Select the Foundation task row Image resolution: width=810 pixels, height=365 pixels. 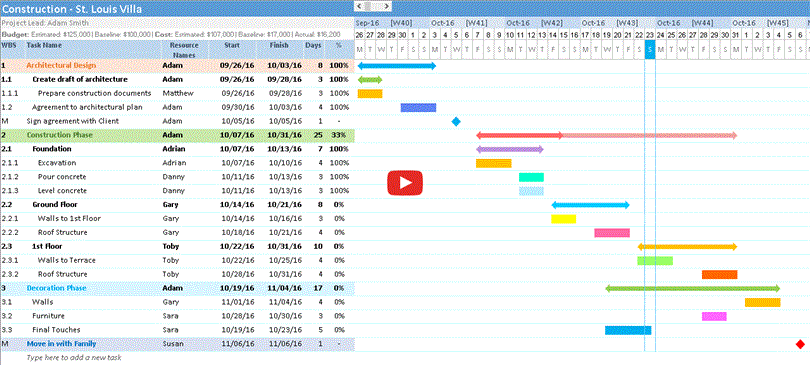point(178,149)
